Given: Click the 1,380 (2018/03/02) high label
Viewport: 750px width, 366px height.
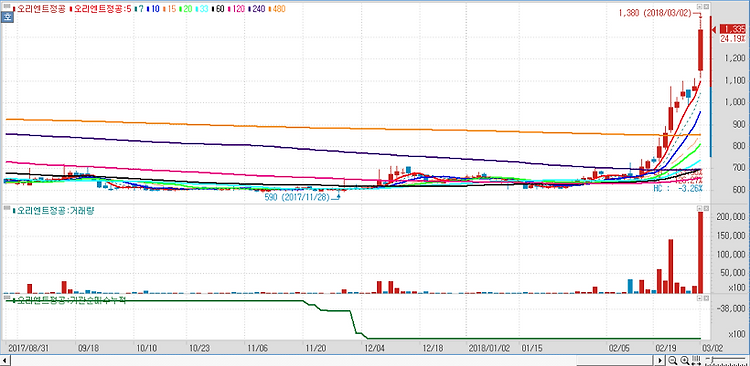Looking at the screenshot, I should click(654, 14).
